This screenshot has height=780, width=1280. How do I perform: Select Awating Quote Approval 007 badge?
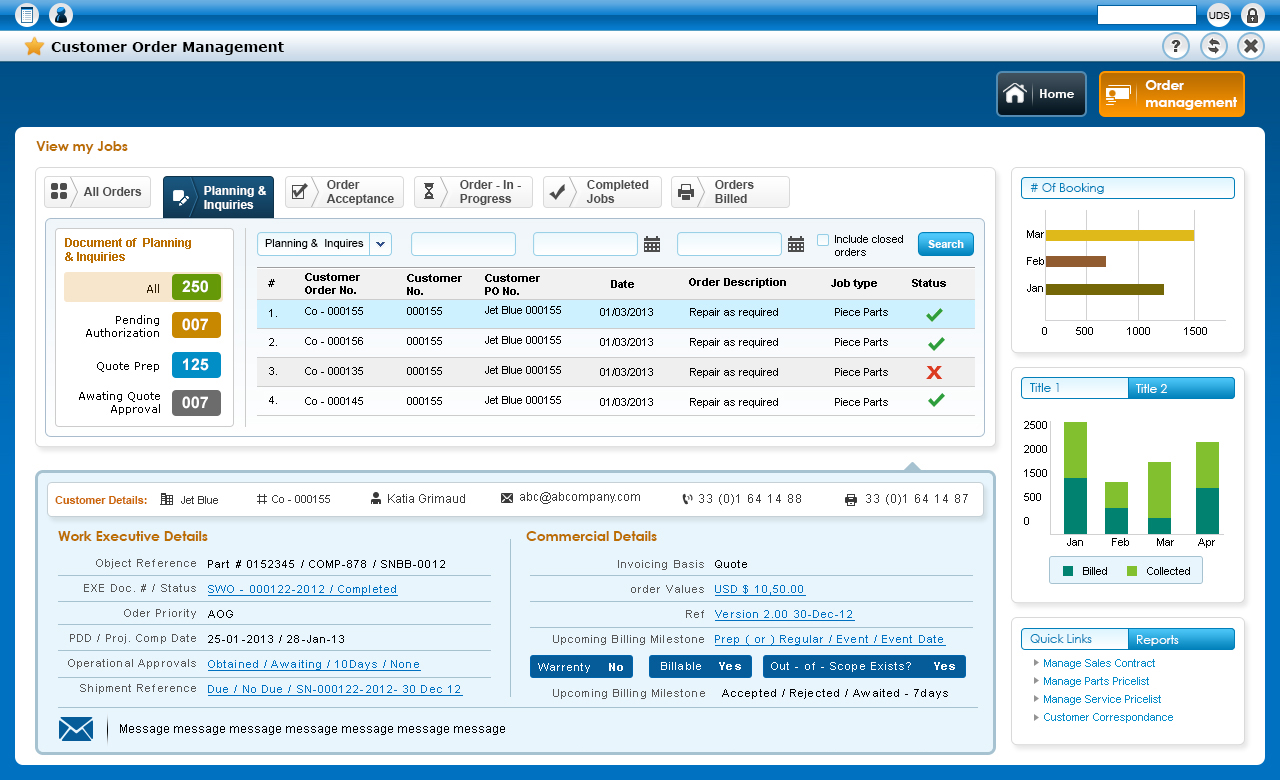(196, 403)
